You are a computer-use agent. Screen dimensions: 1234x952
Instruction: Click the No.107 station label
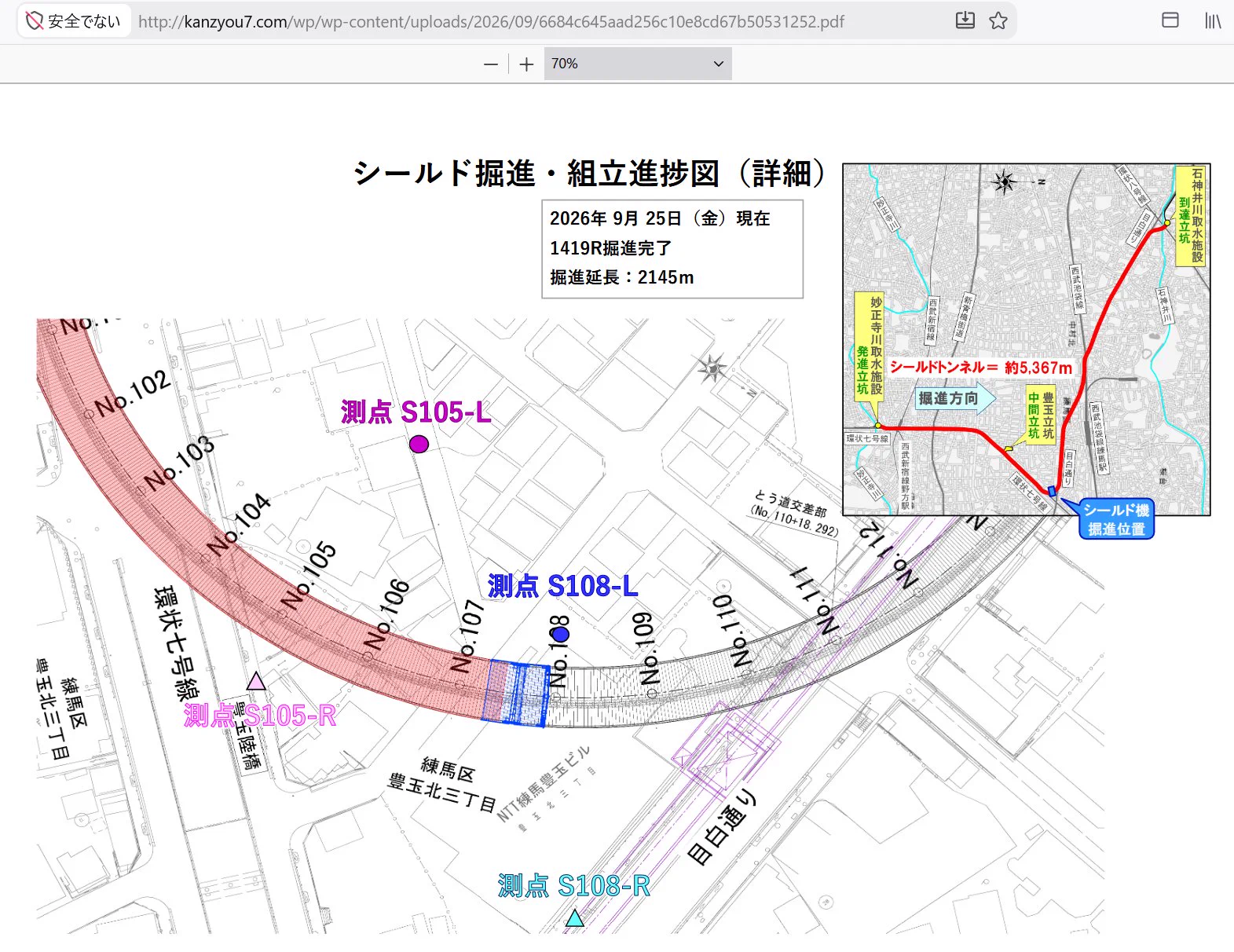tap(468, 635)
